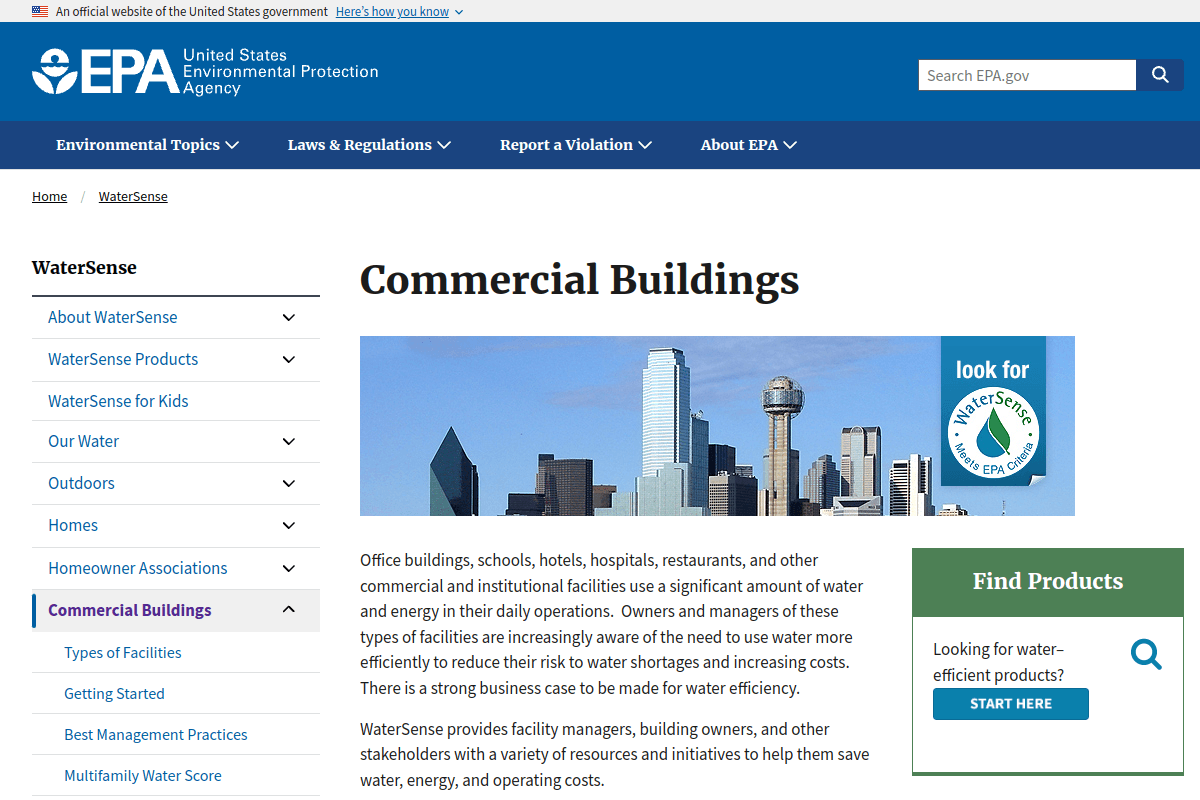Expand WaterSense Products sidebar section

(289, 360)
